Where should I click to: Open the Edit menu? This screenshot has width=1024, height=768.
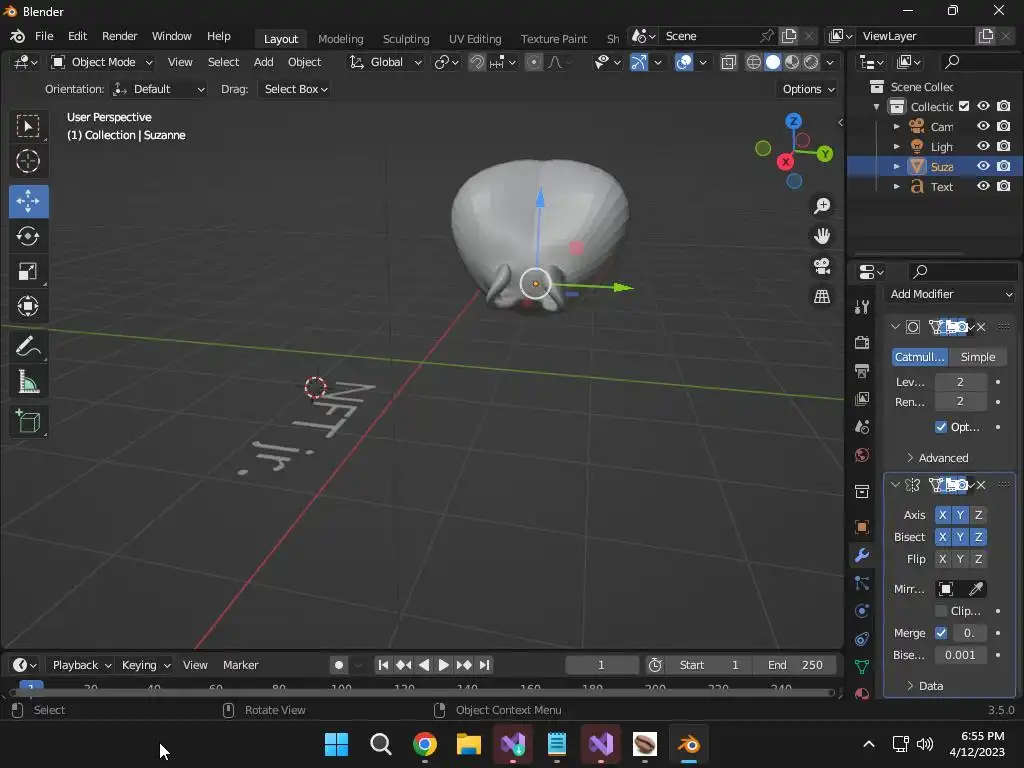(77, 36)
